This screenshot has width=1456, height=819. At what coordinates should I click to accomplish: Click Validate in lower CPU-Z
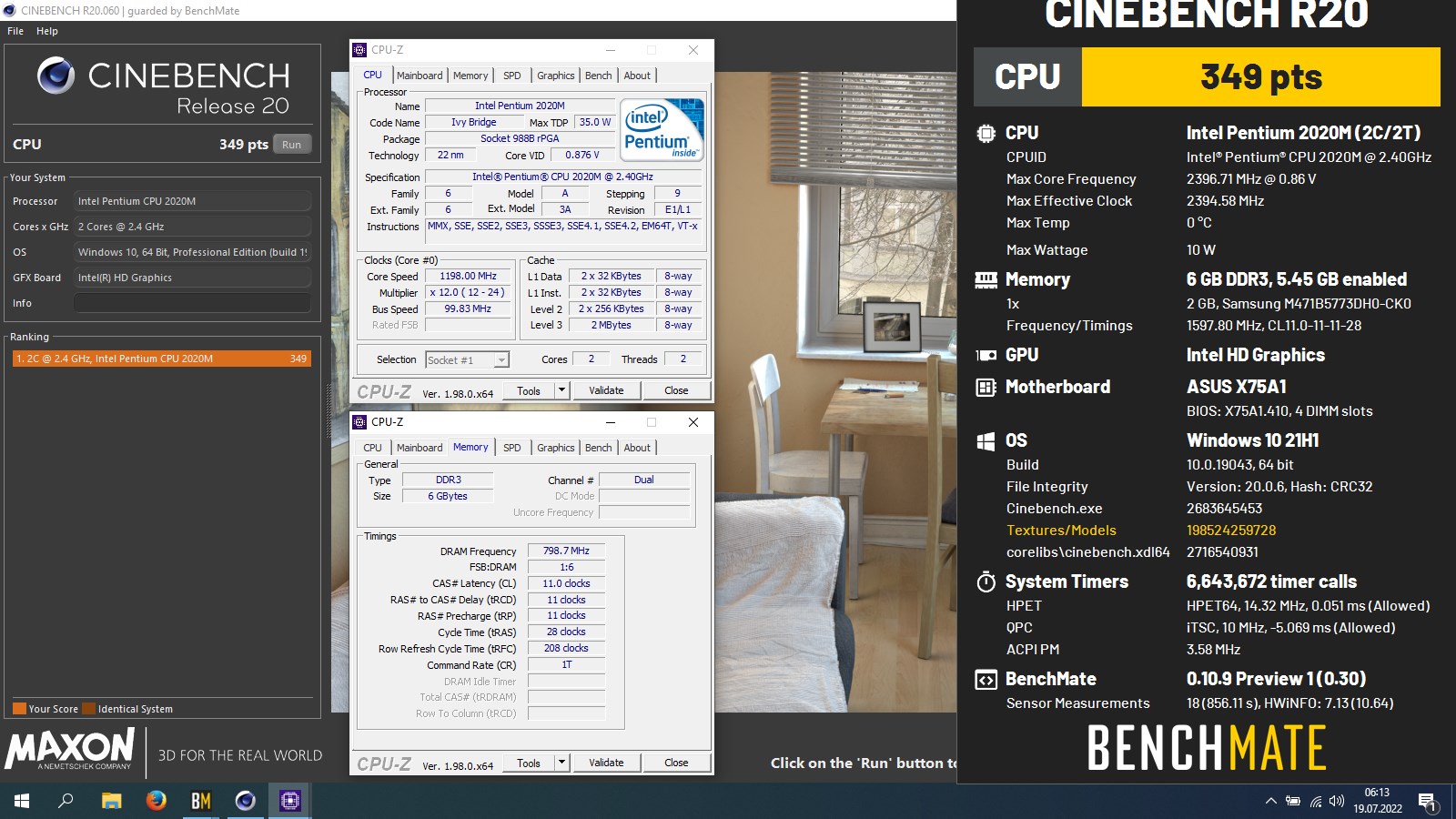pyautogui.click(x=606, y=763)
